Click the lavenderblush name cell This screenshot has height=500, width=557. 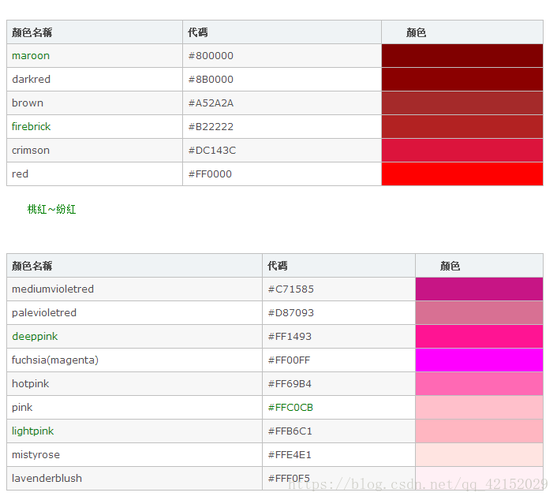[x=134, y=478]
